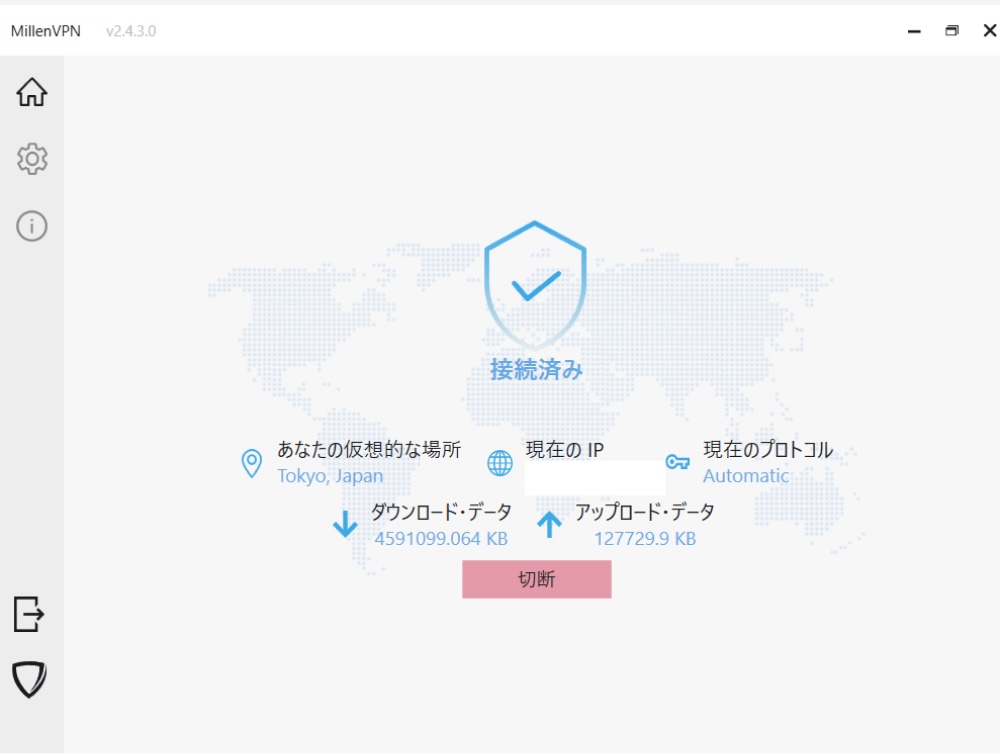Click the download data value 4591099.064 KB
Viewport: 1000px width, 754px height.
[x=441, y=539]
